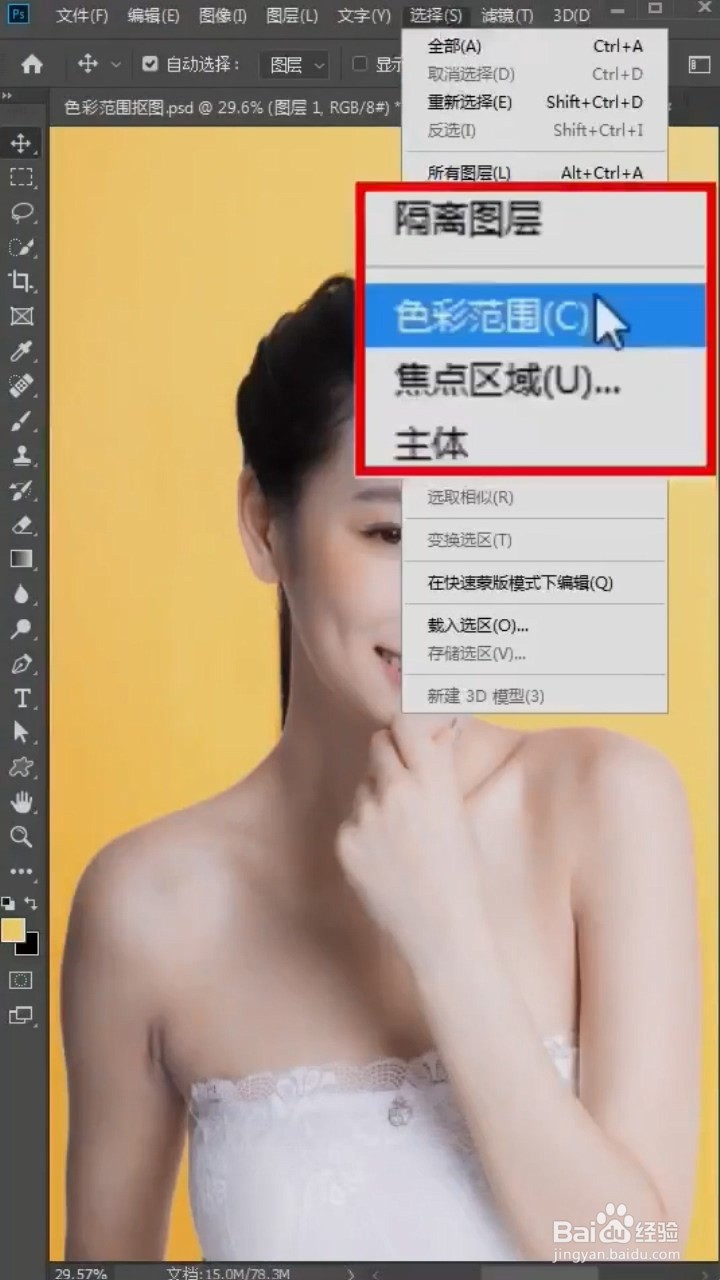The height and width of the screenshot is (1280, 720).
Task: Change screen mode icon
Action: click(x=21, y=1016)
